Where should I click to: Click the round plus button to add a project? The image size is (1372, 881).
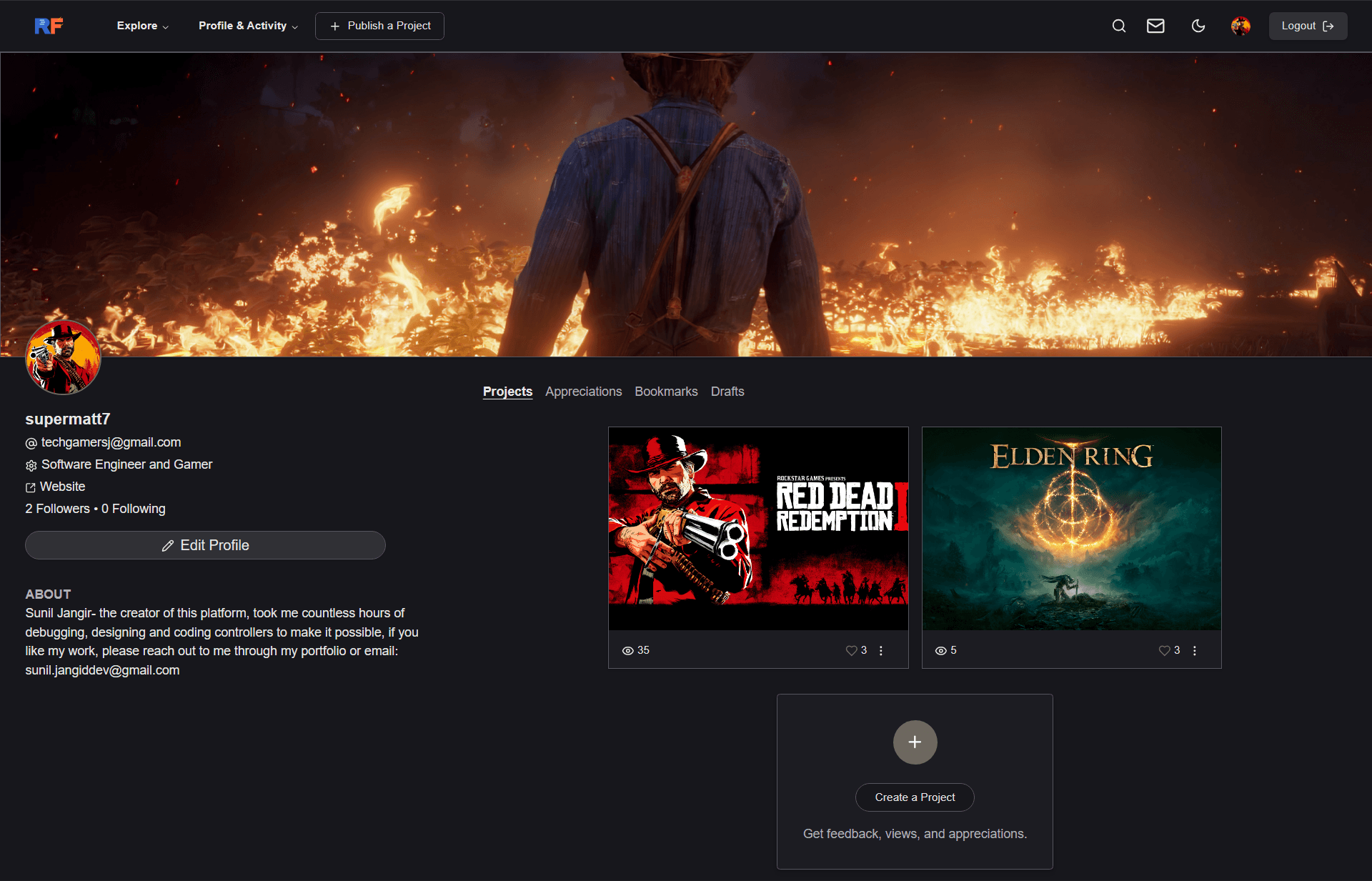pos(915,742)
